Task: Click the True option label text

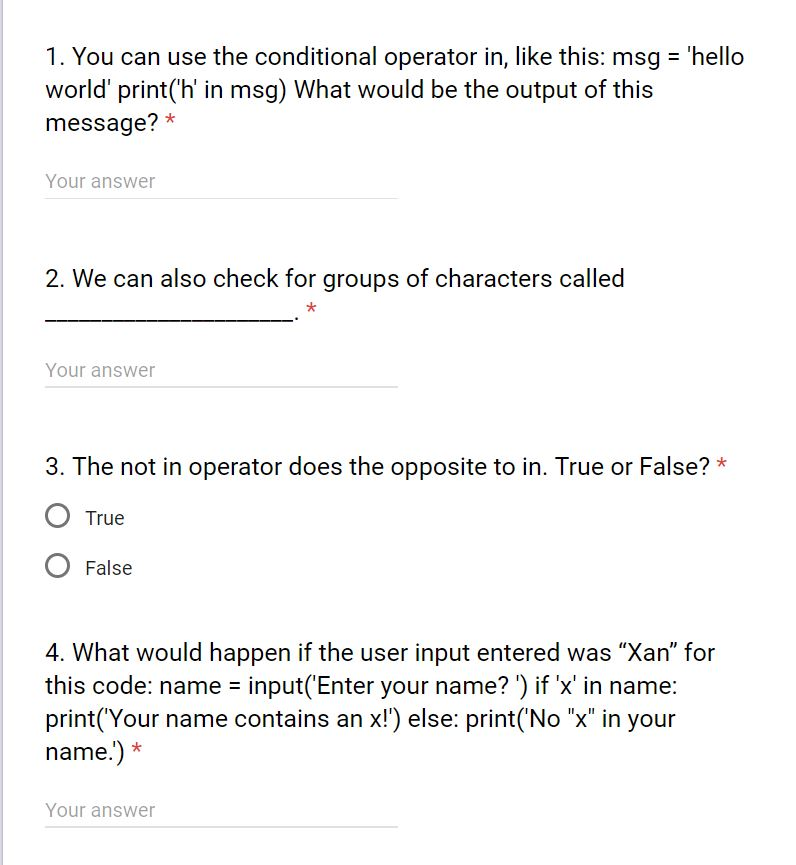Action: (x=106, y=518)
